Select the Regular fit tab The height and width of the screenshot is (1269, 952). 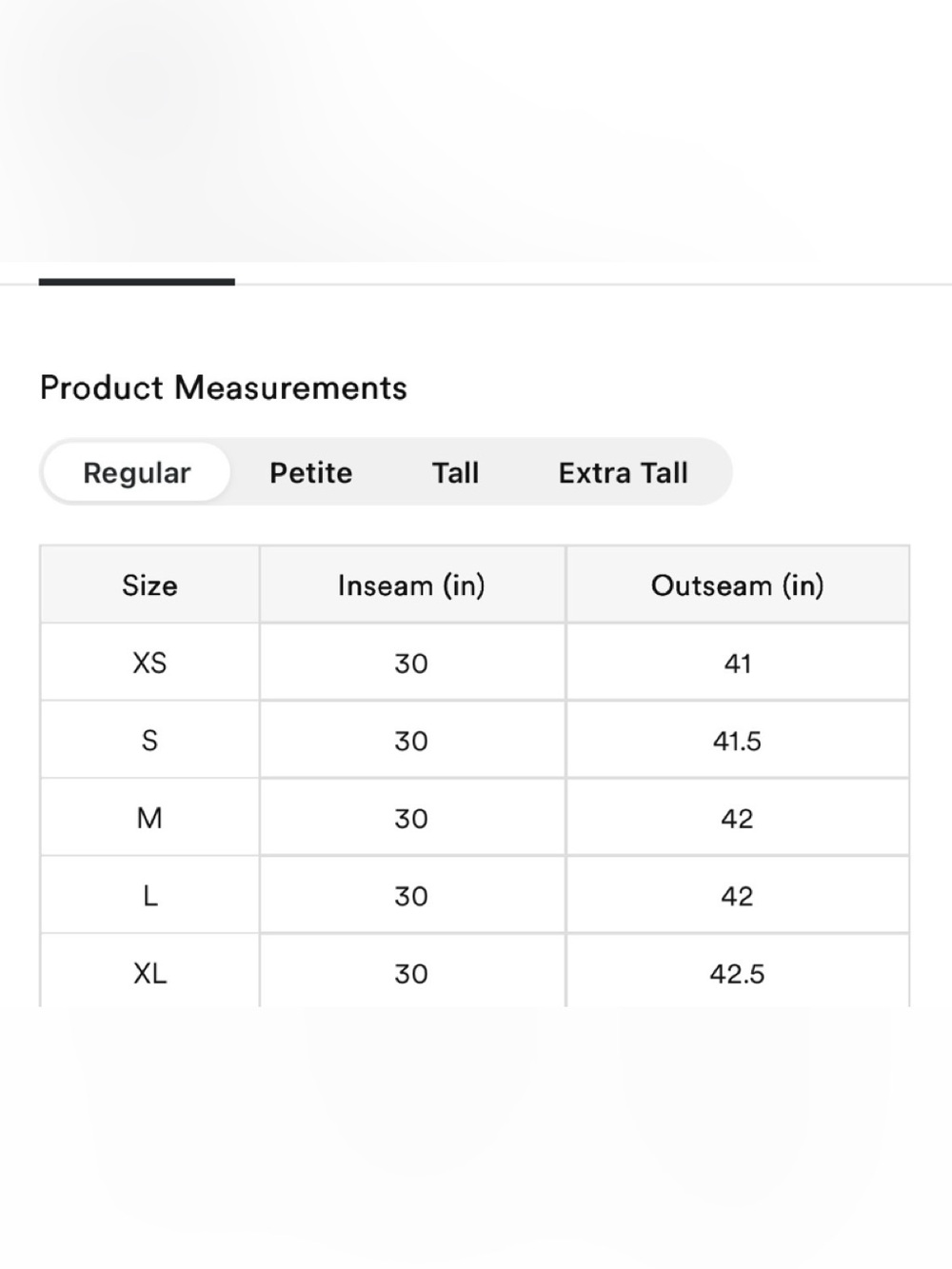tap(136, 472)
